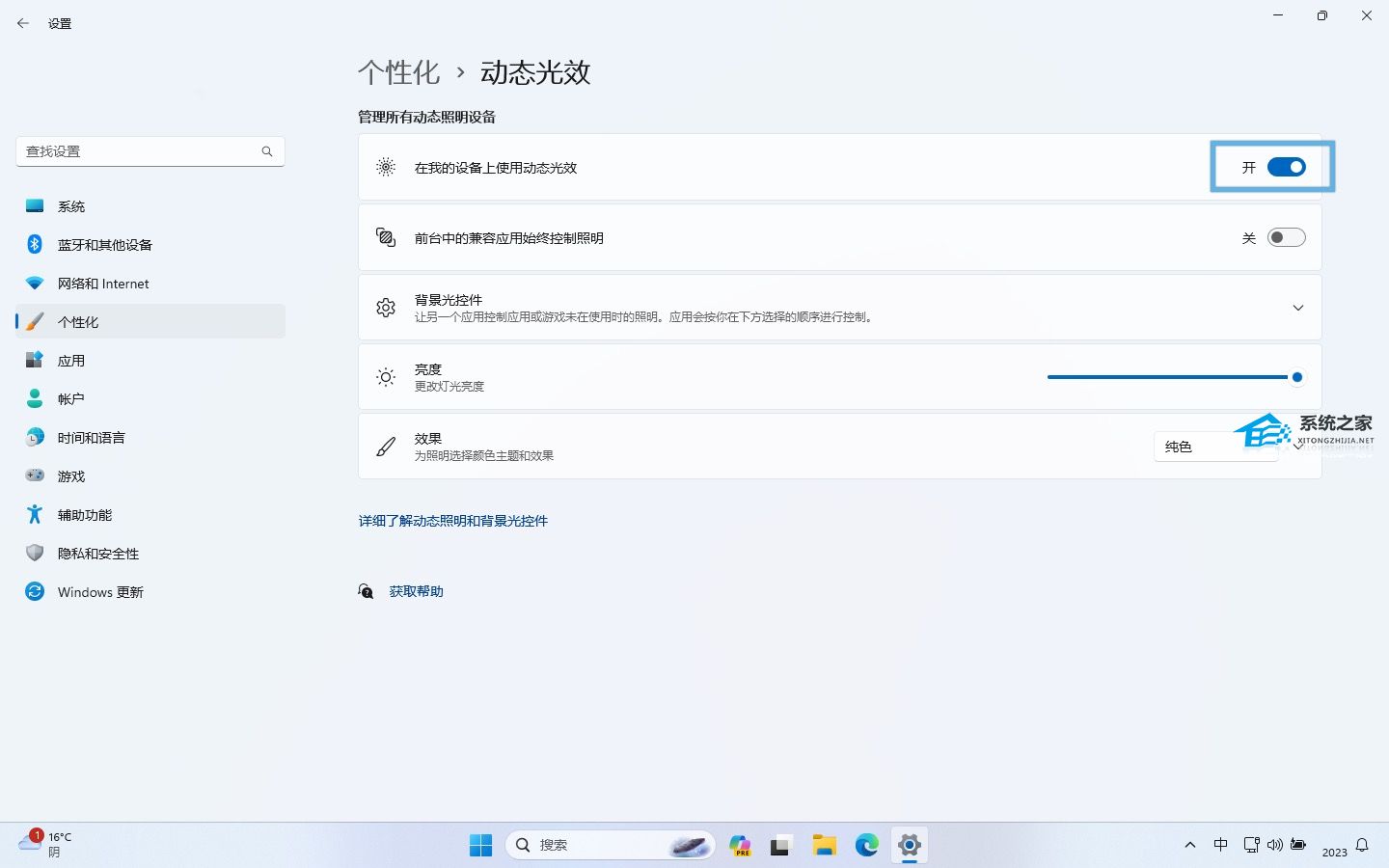The height and width of the screenshot is (868, 1389).
Task: Open 辅助功能 settings
Action: point(84,514)
